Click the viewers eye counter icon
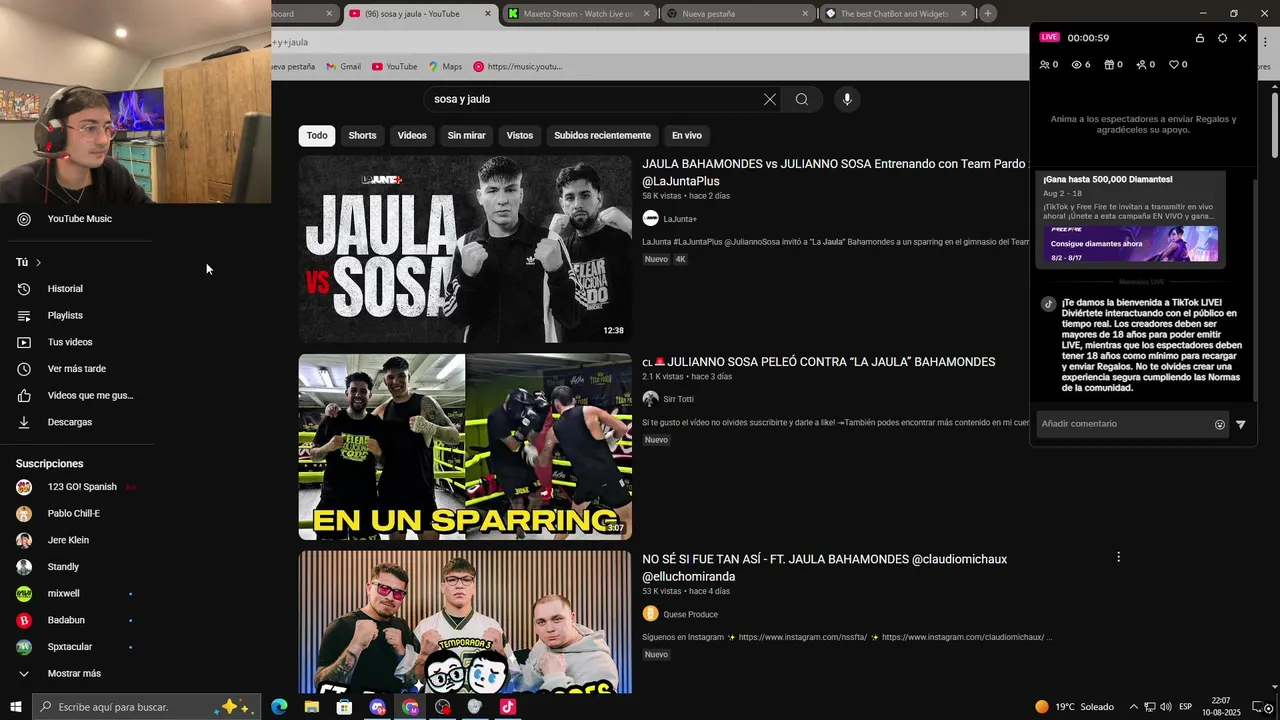This screenshot has height=720, width=1280. (1077, 65)
